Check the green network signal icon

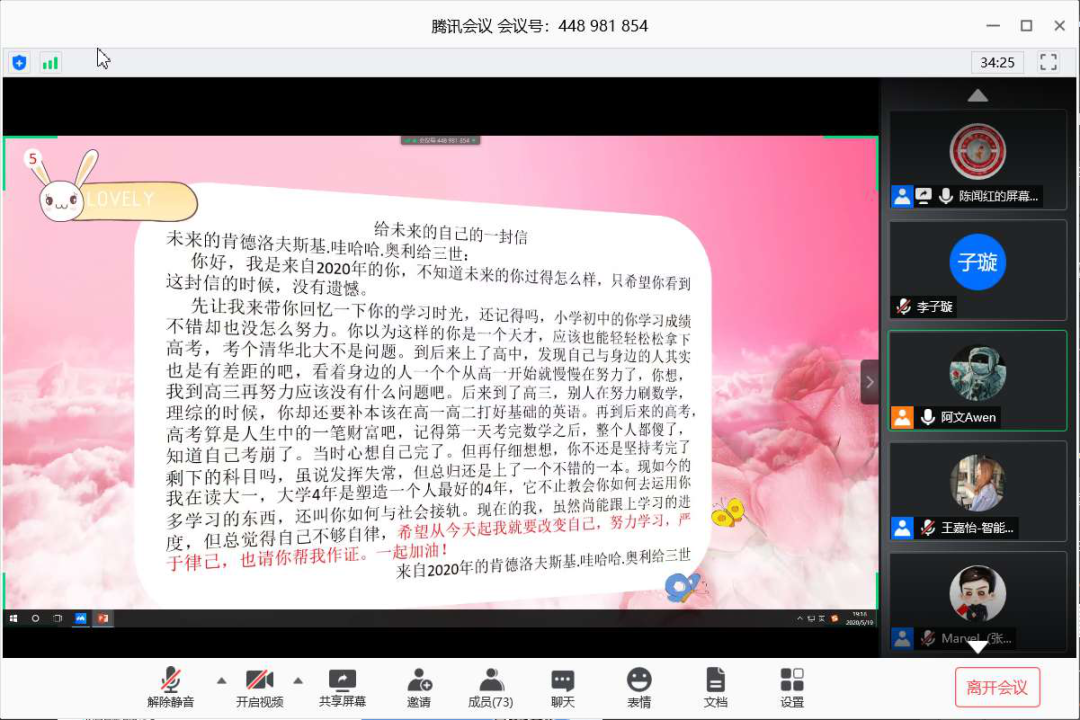tap(49, 63)
